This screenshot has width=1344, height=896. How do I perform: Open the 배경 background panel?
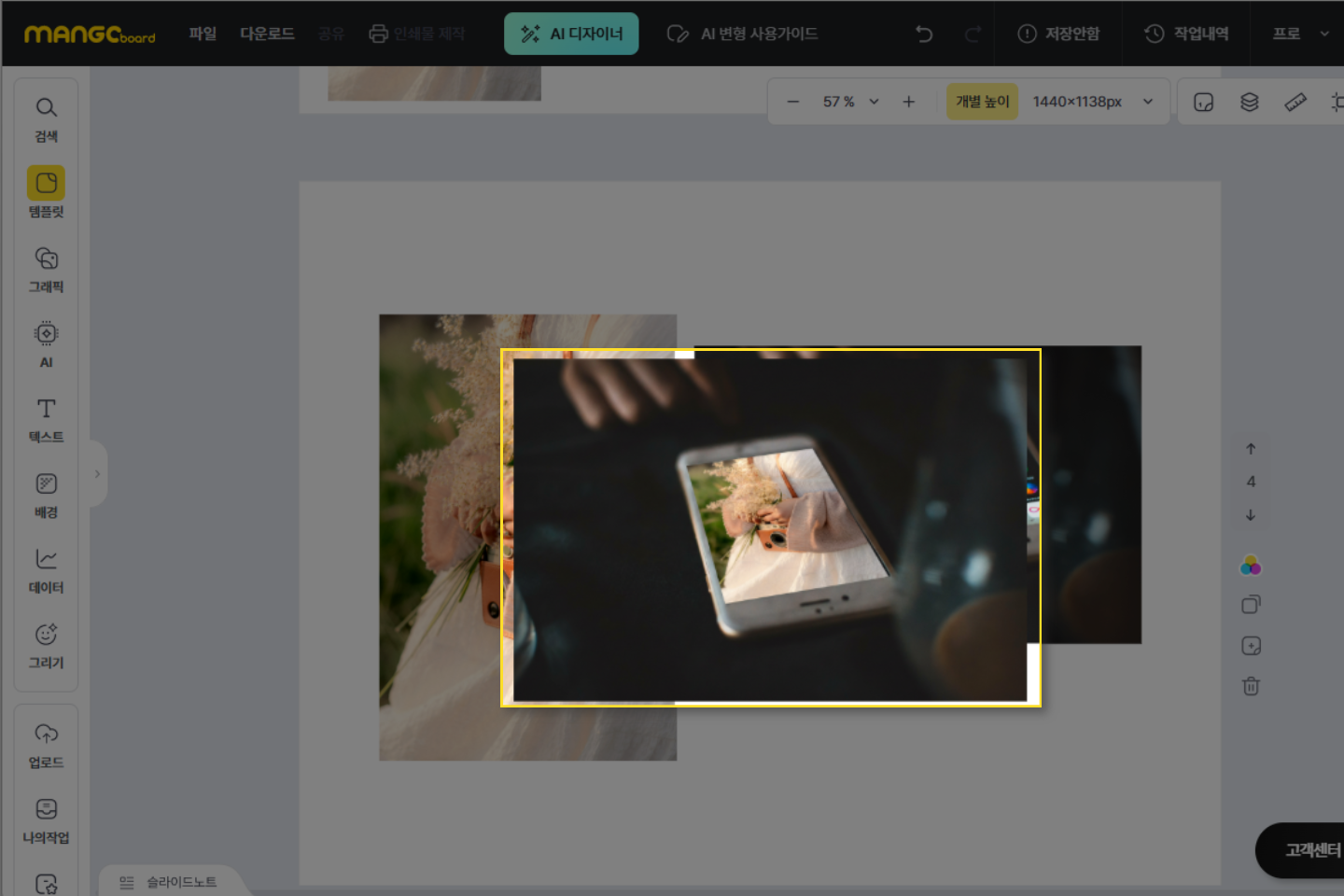click(x=46, y=495)
